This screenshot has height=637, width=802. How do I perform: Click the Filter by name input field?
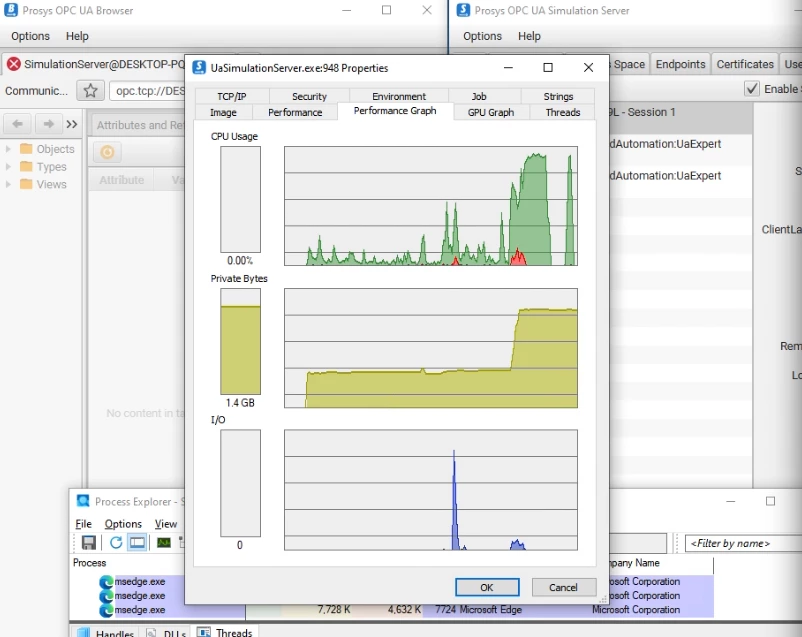(742, 543)
